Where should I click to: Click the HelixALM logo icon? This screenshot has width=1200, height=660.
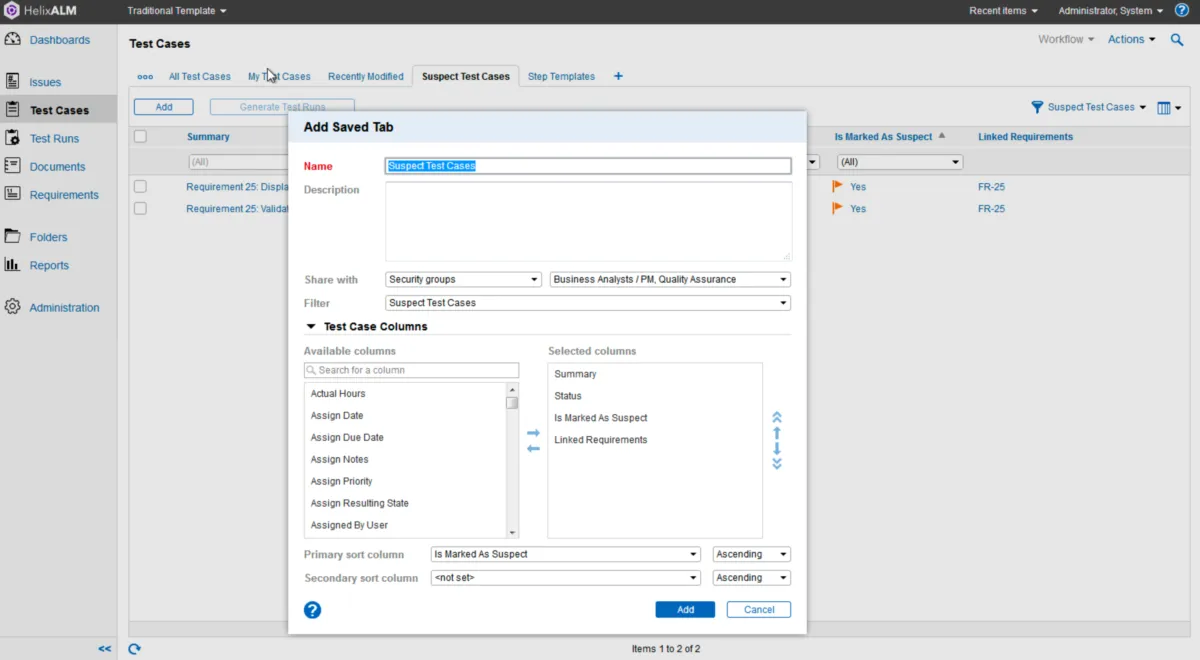point(13,11)
